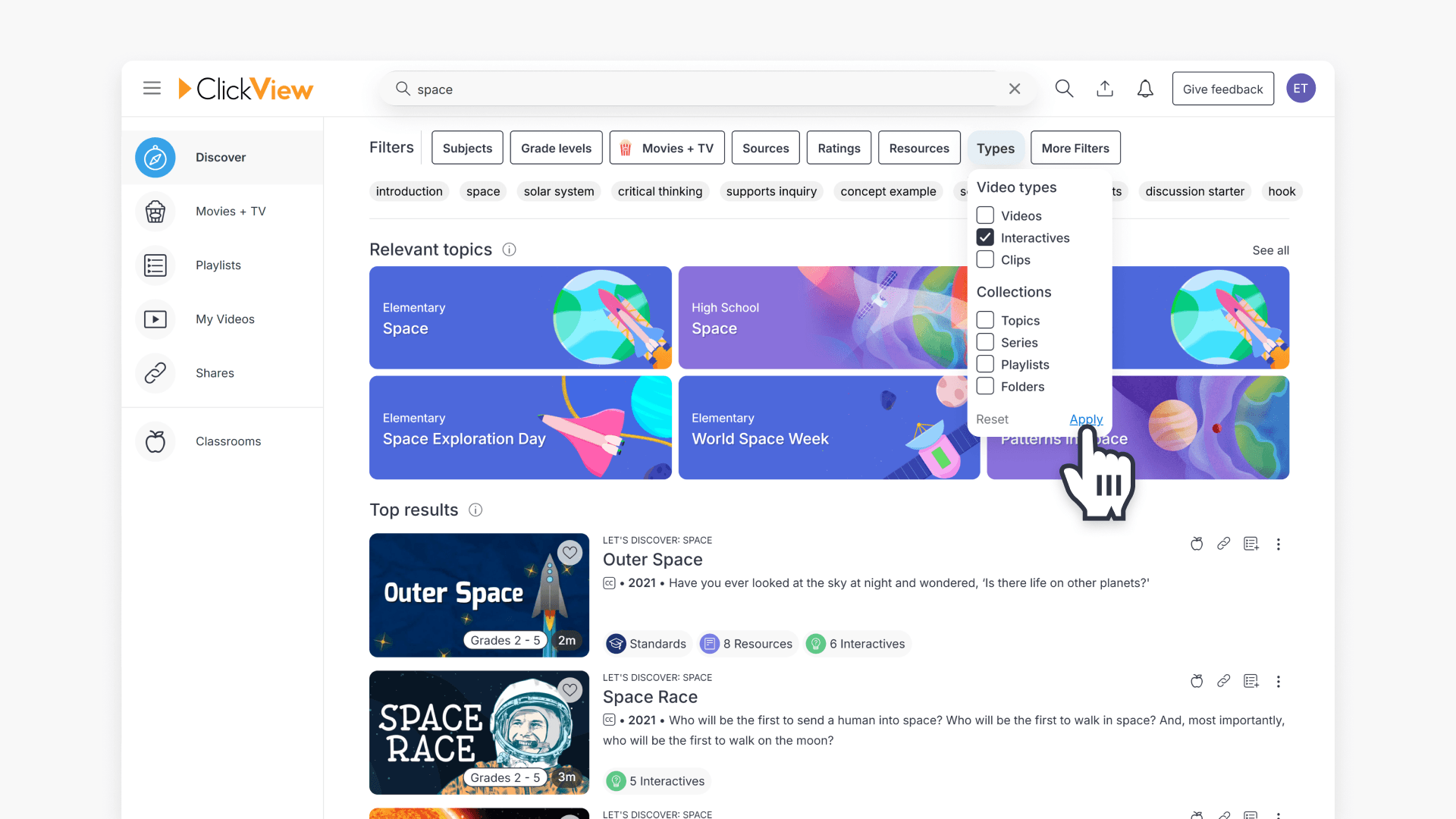
Task: Expand the More Filters options
Action: 1075,147
